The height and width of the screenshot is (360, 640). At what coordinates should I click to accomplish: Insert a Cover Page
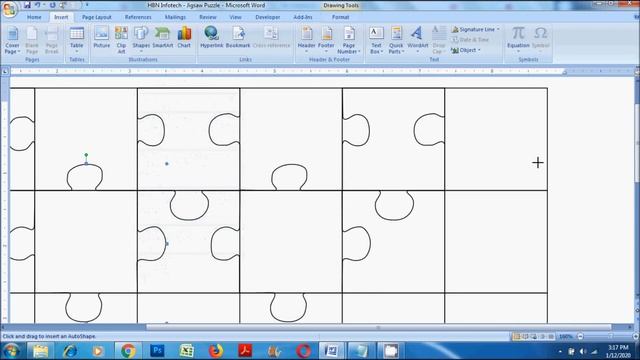coord(12,40)
